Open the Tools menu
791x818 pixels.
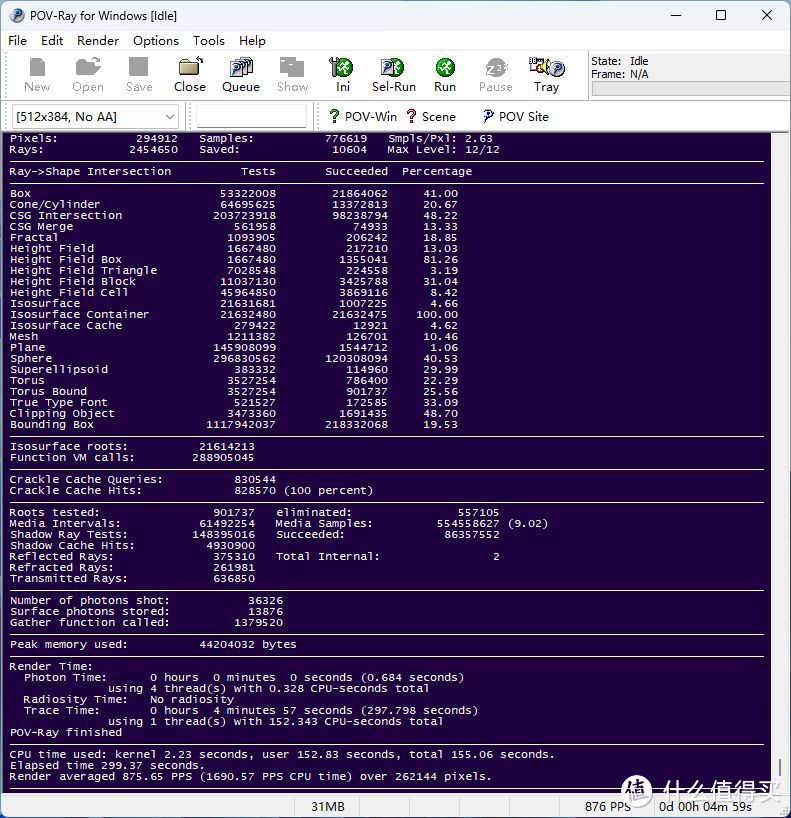click(209, 41)
